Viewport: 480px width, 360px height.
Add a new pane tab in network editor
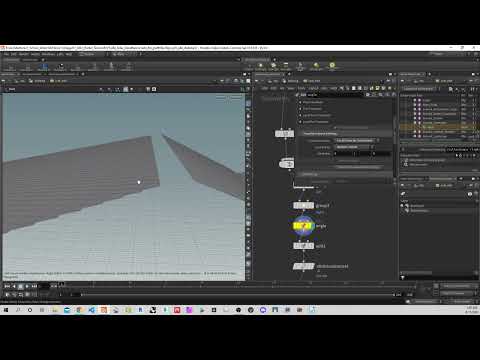(x=289, y=74)
